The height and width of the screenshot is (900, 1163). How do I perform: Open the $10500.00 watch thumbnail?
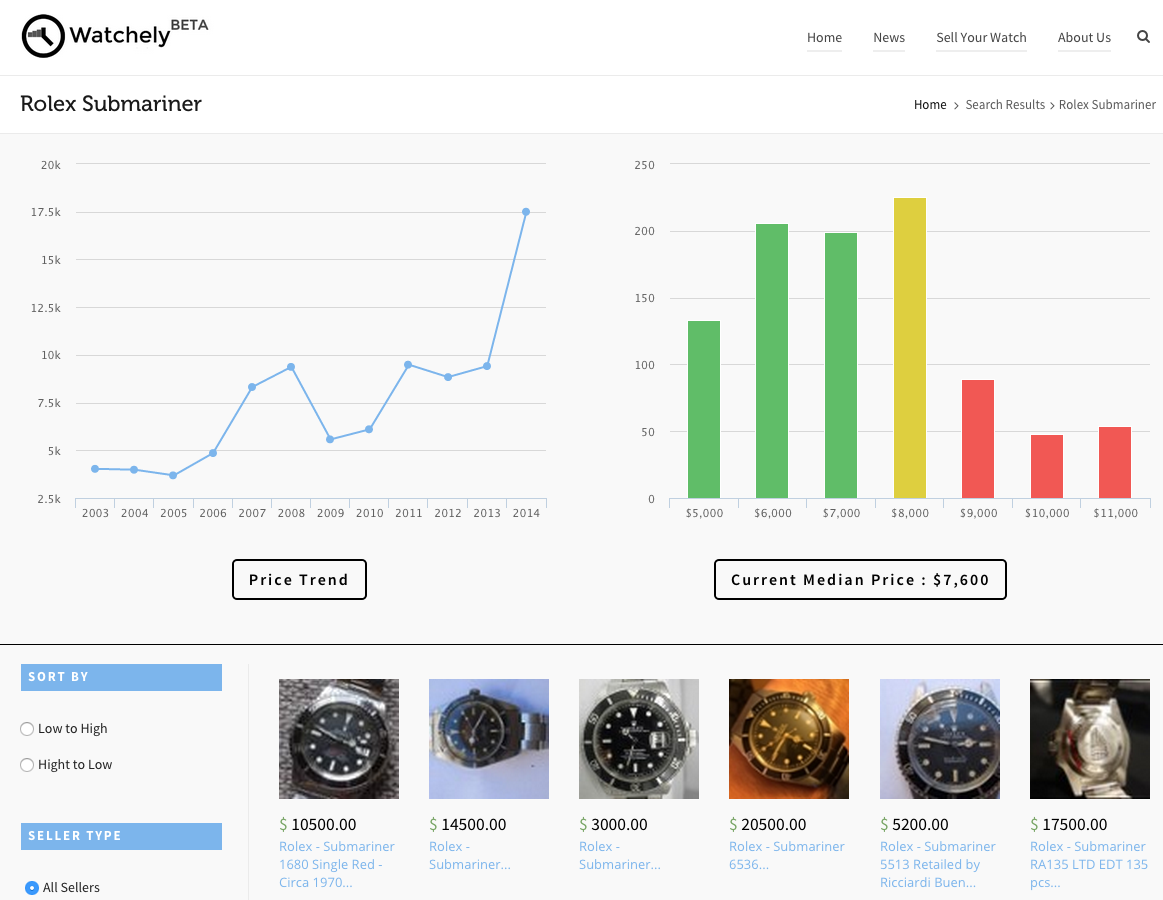(x=339, y=739)
